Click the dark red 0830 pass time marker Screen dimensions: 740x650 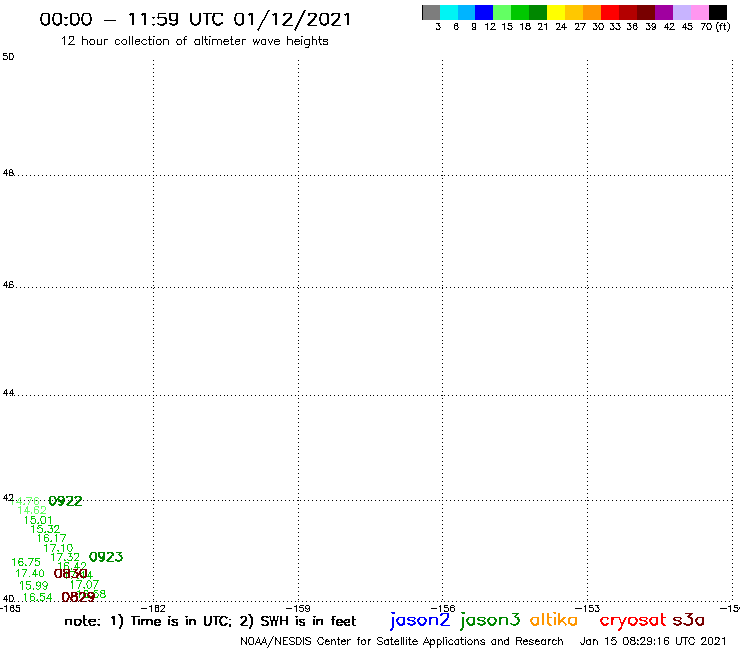pyautogui.click(x=71, y=574)
